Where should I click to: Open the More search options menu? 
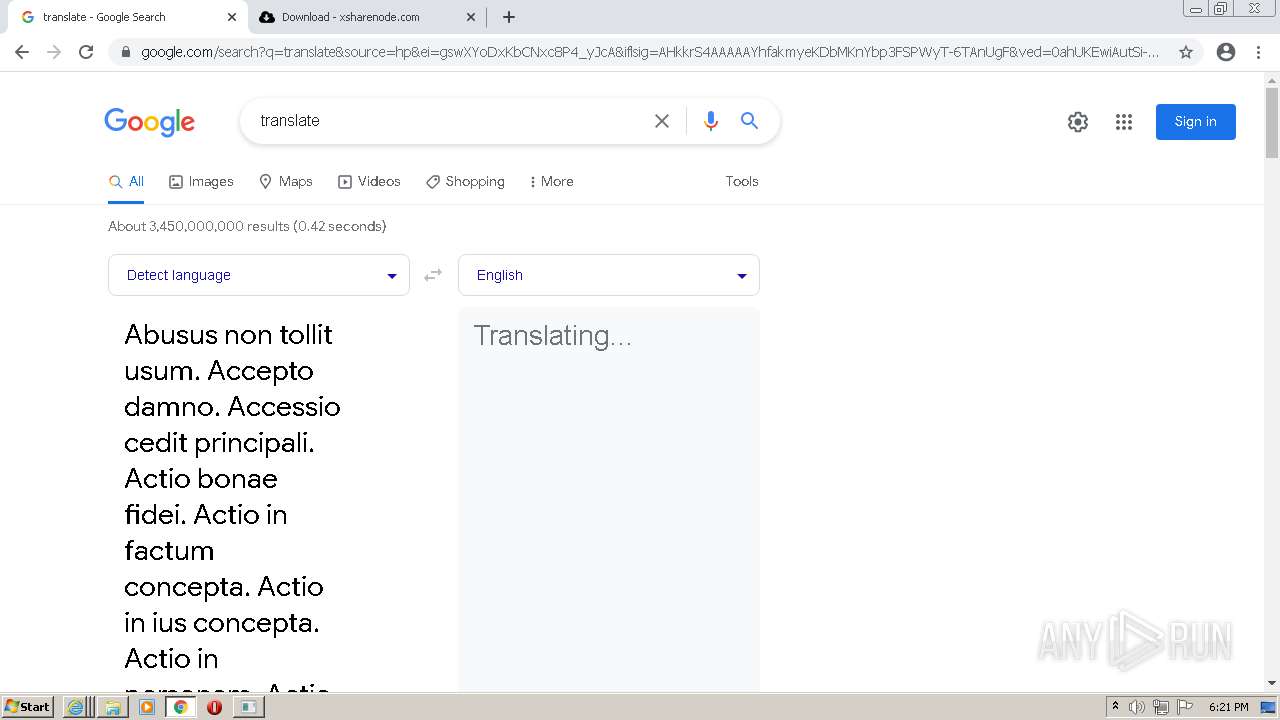coord(551,182)
